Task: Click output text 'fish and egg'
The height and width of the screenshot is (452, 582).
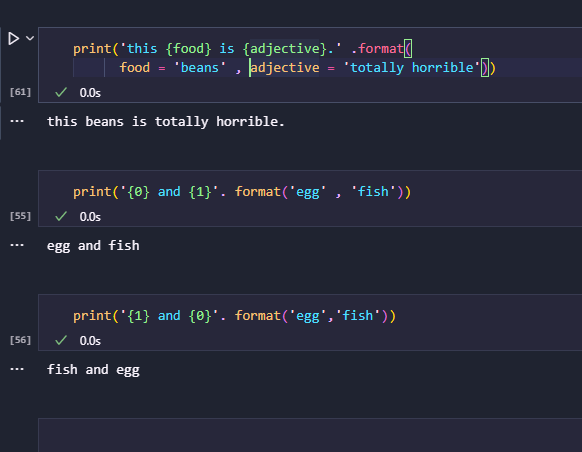Action: point(93,370)
